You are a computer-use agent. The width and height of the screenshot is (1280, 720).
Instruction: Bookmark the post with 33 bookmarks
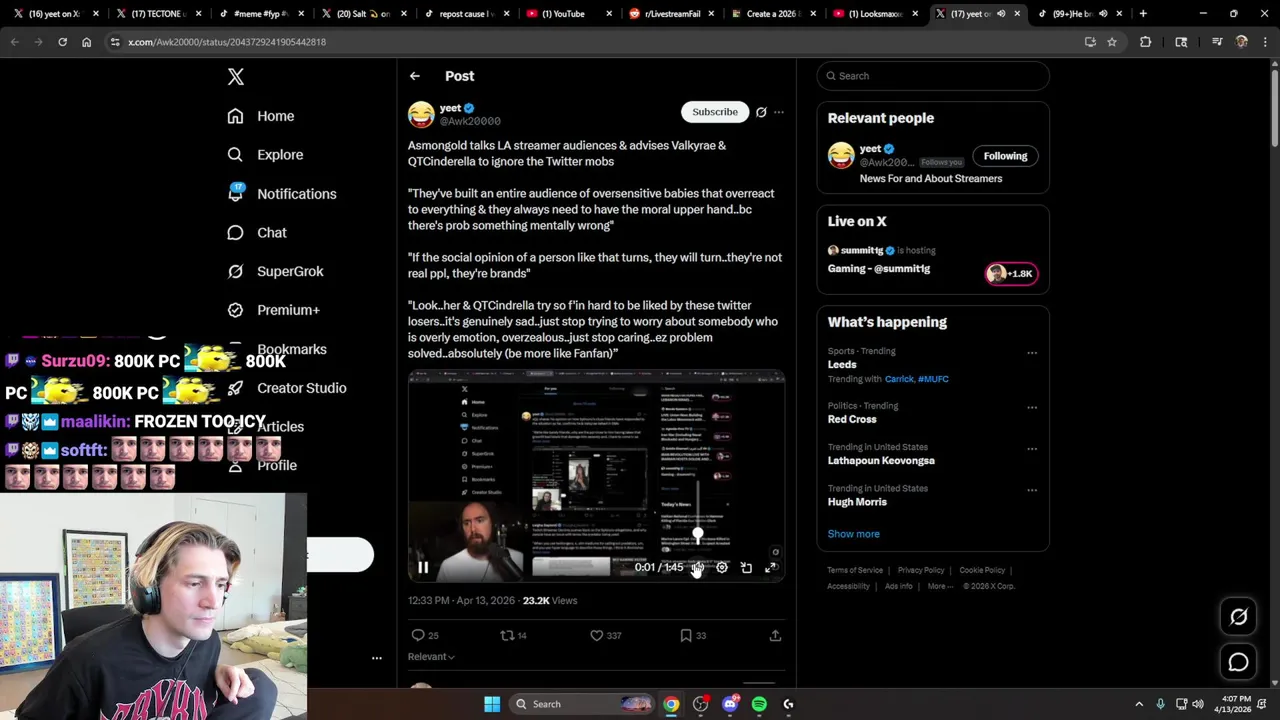click(686, 635)
